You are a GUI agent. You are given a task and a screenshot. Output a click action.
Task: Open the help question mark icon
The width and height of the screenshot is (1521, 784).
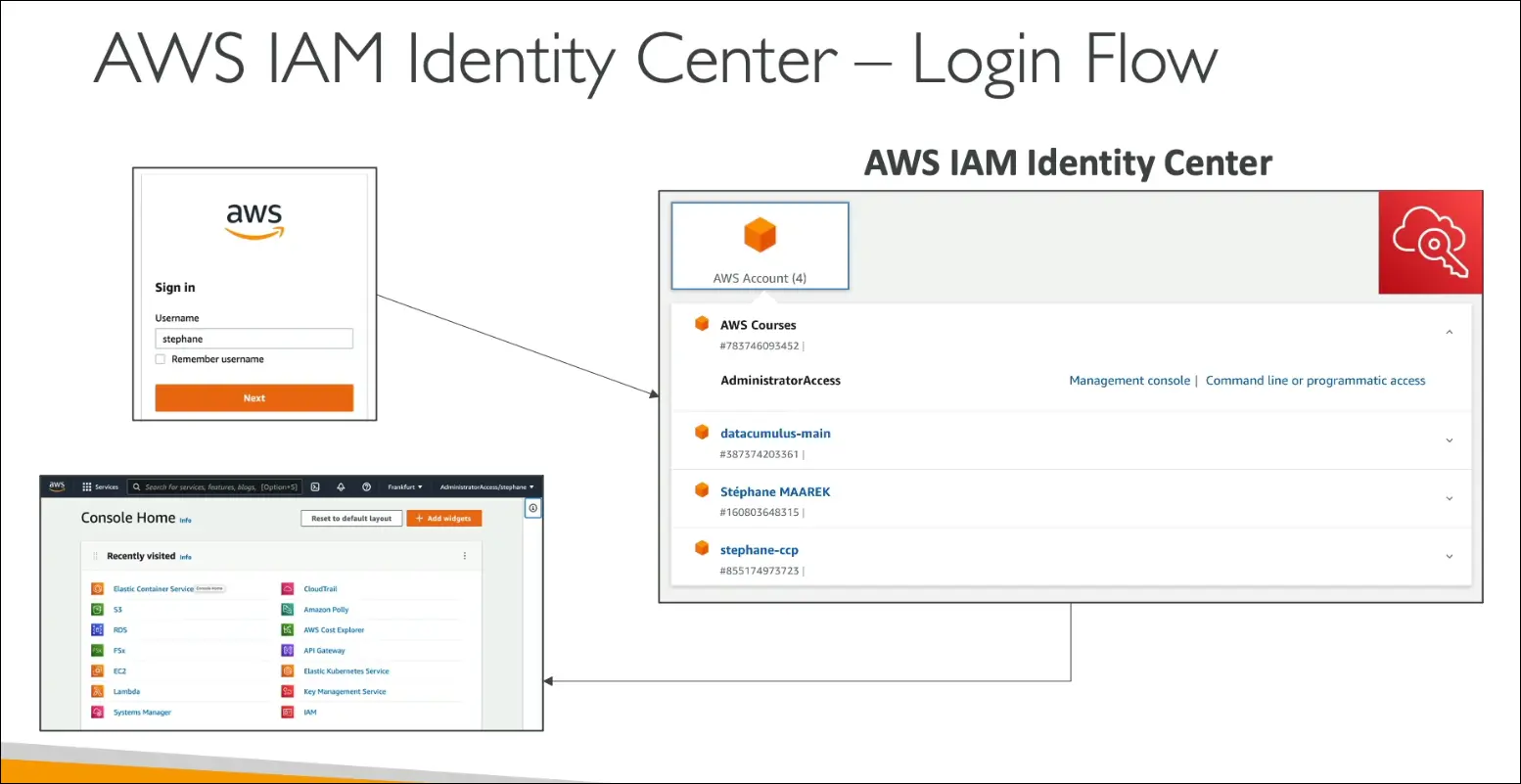pyautogui.click(x=366, y=486)
